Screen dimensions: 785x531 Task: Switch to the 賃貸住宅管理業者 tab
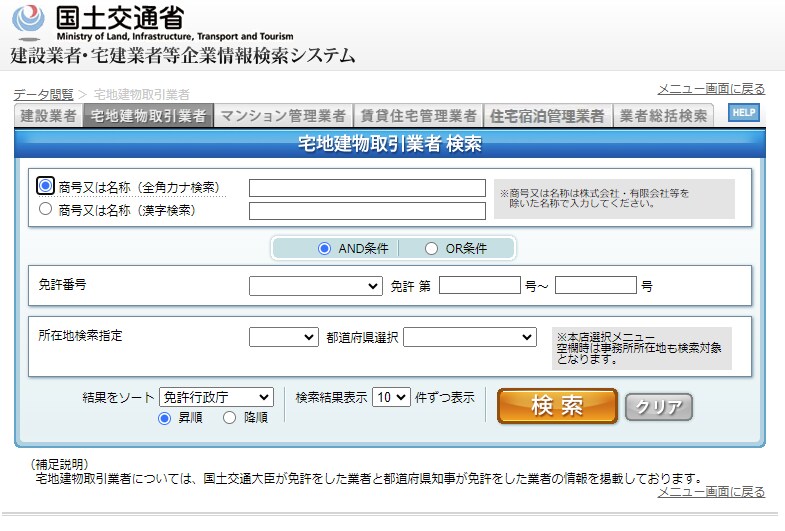[x=419, y=116]
